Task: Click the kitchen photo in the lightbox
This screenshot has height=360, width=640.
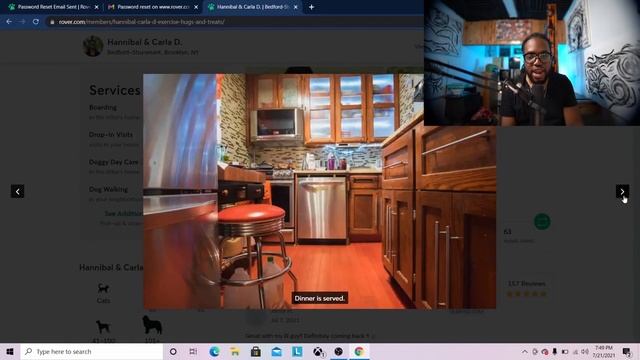Action: tap(319, 191)
